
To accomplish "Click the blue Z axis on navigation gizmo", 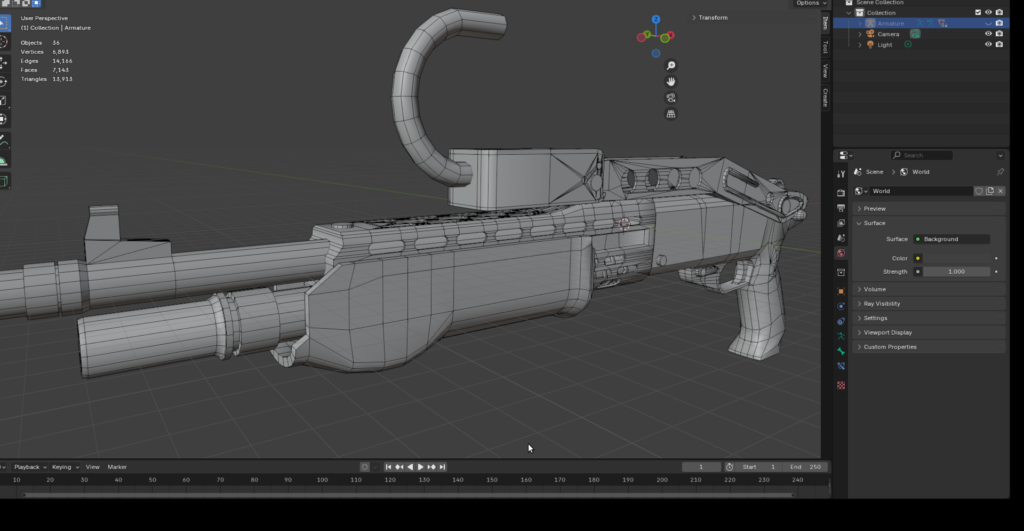I will (656, 20).
